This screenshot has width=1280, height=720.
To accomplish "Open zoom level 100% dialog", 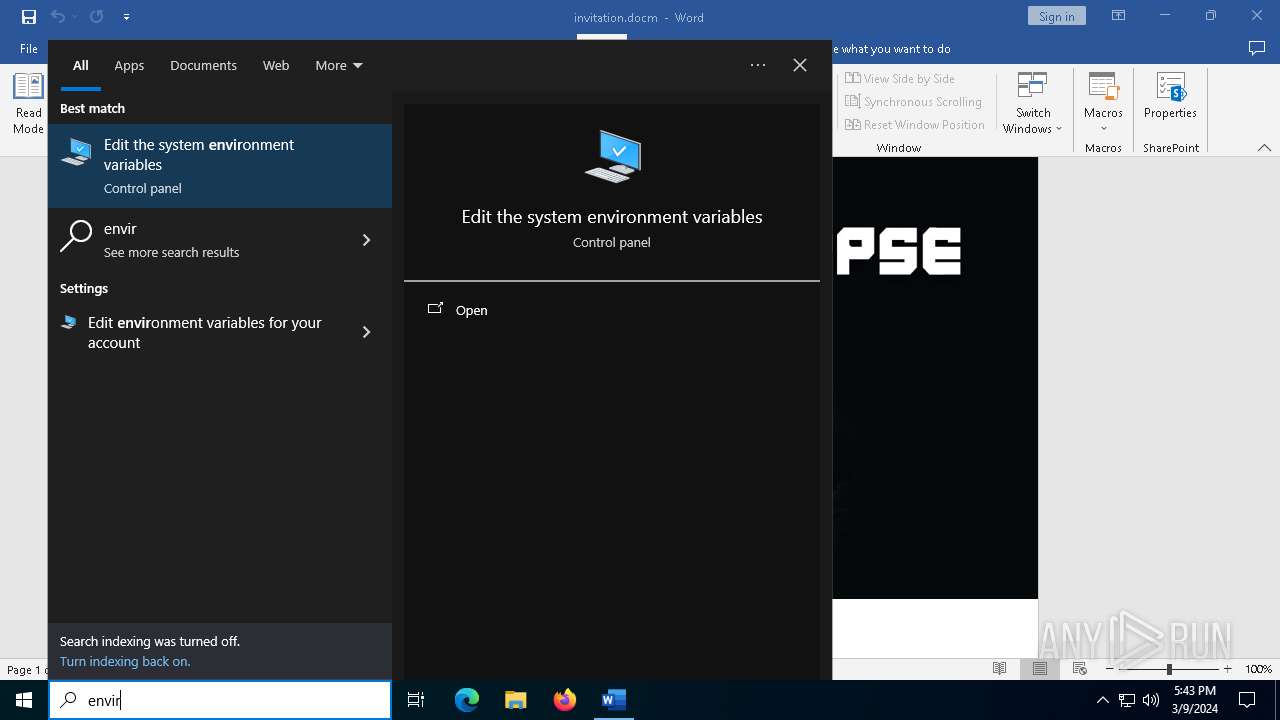I will [1258, 669].
